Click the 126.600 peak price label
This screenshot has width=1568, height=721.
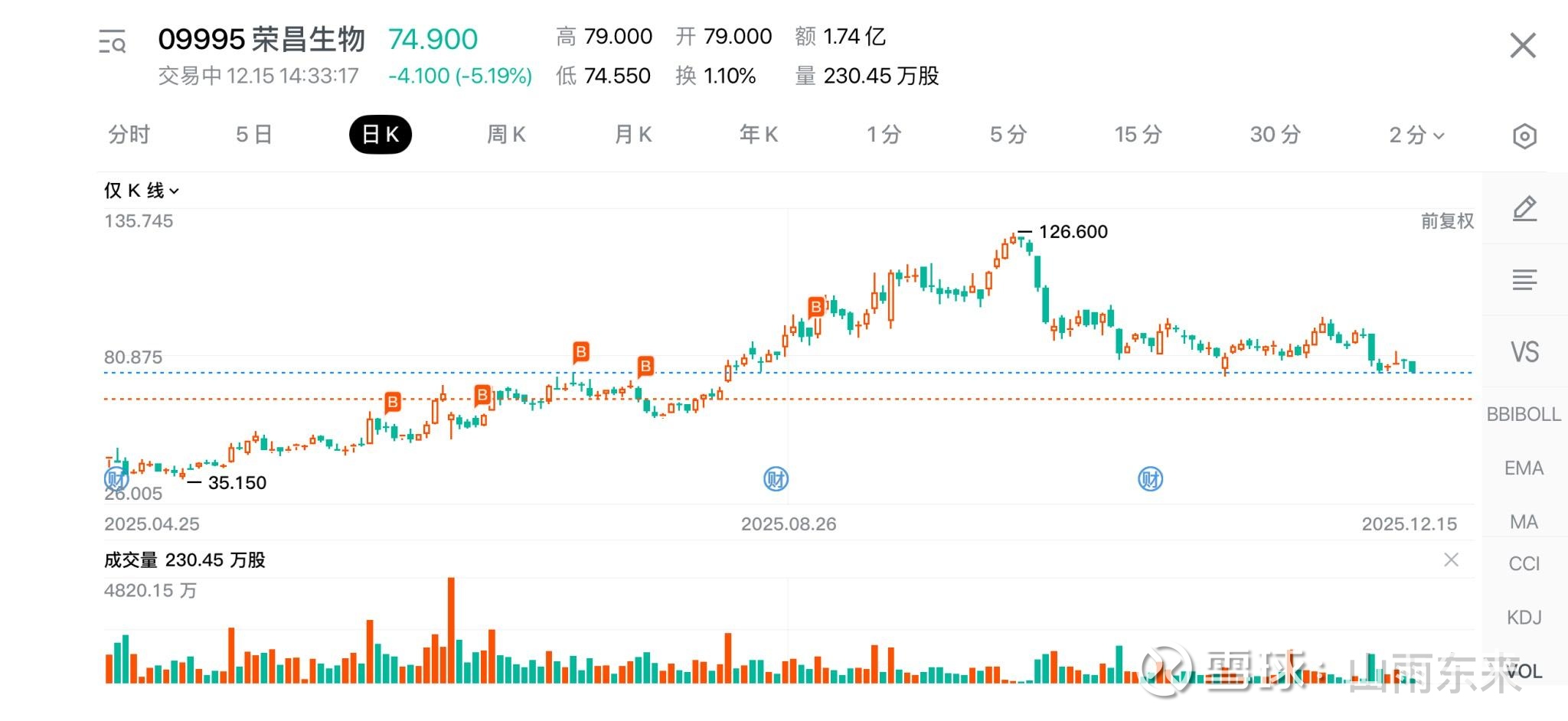click(1073, 232)
